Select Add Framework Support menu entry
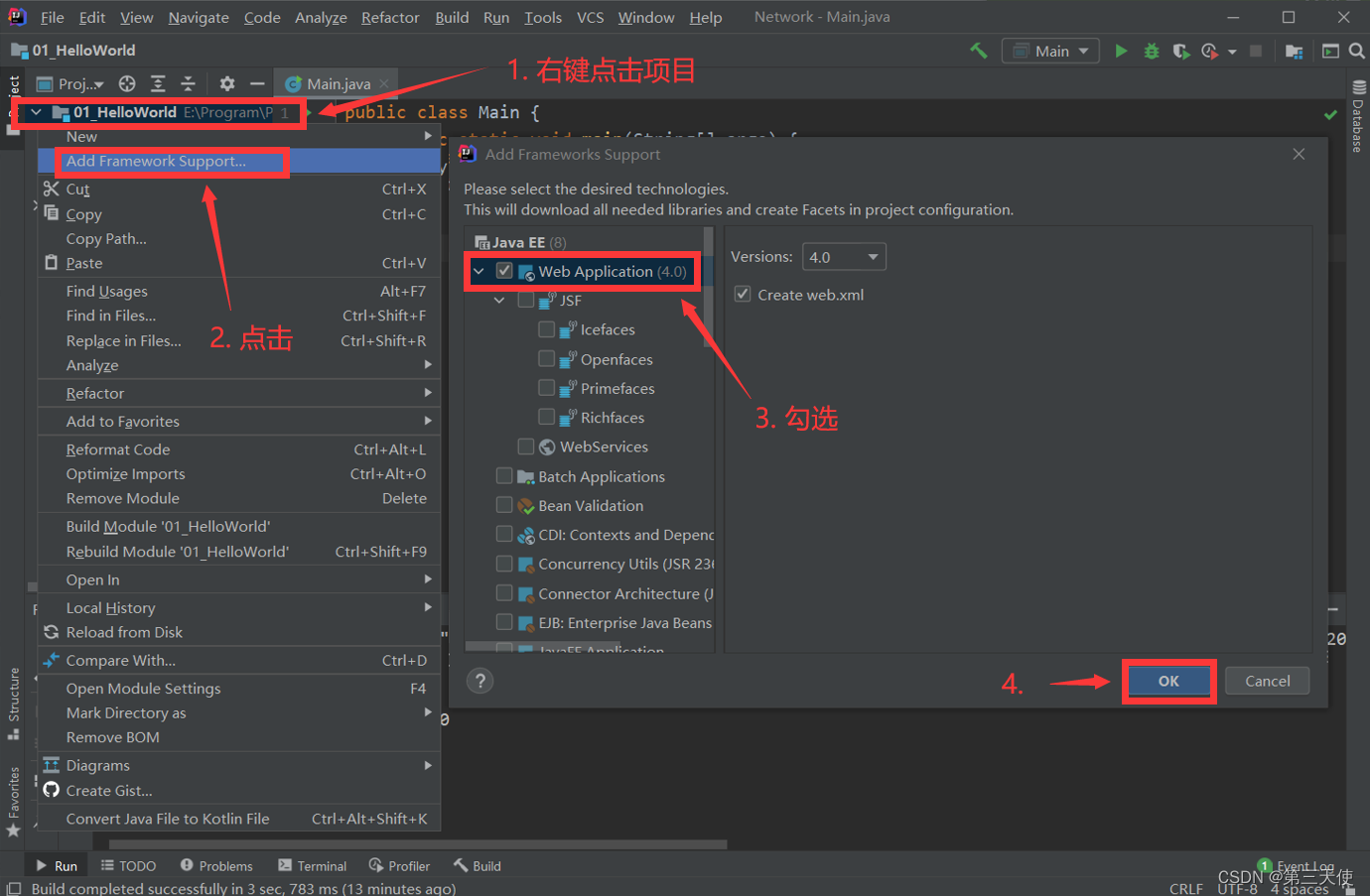 tap(156, 161)
